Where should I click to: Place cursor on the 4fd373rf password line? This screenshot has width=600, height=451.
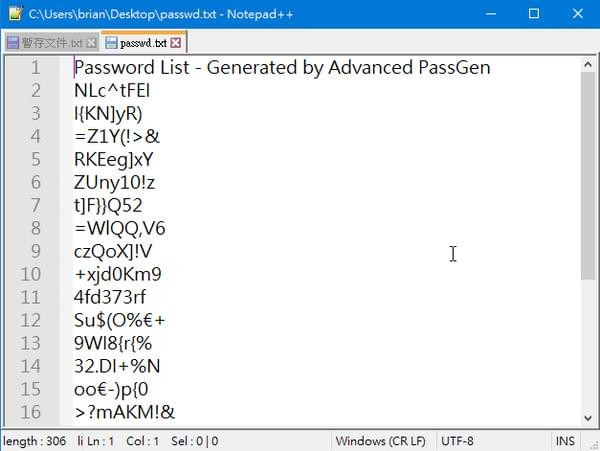coord(110,297)
